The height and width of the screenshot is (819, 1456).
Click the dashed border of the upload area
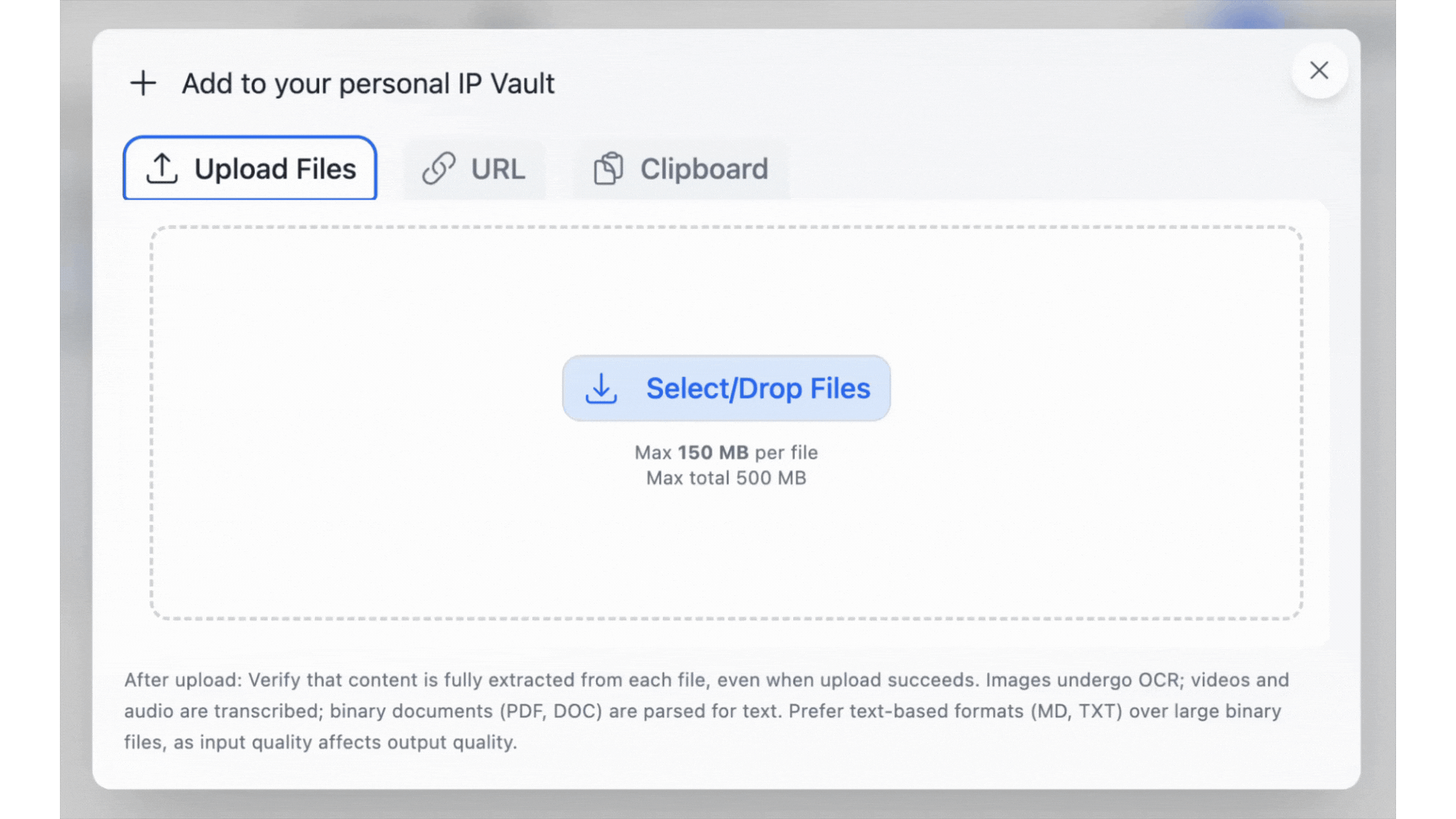726,225
